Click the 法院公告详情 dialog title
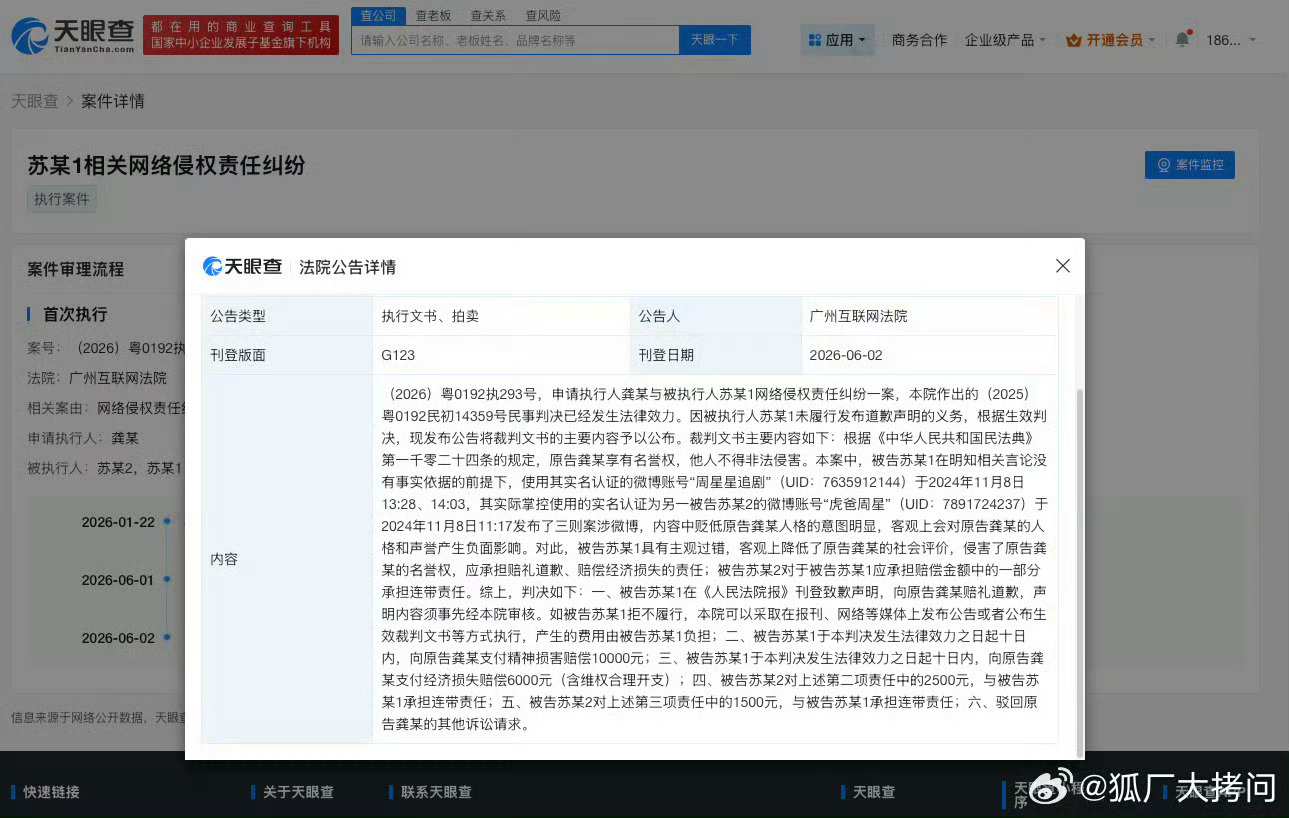Screen dimensions: 1289x818 347,267
